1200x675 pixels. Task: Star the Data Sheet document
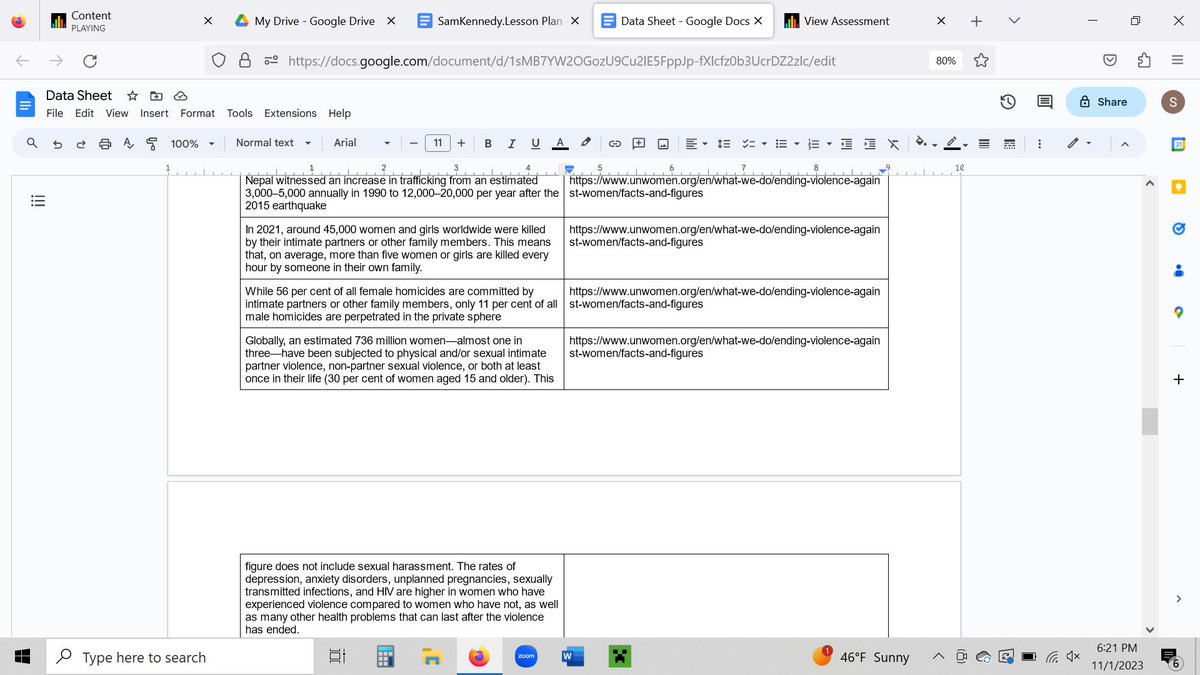[132, 96]
